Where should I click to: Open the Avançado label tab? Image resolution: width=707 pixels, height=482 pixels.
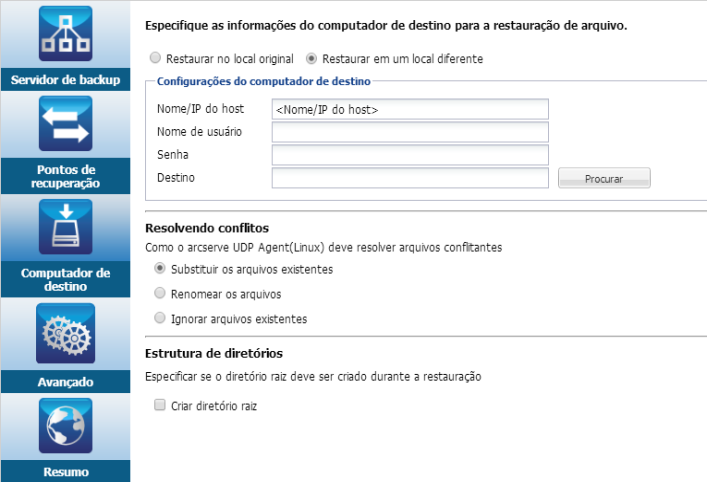pos(65,382)
